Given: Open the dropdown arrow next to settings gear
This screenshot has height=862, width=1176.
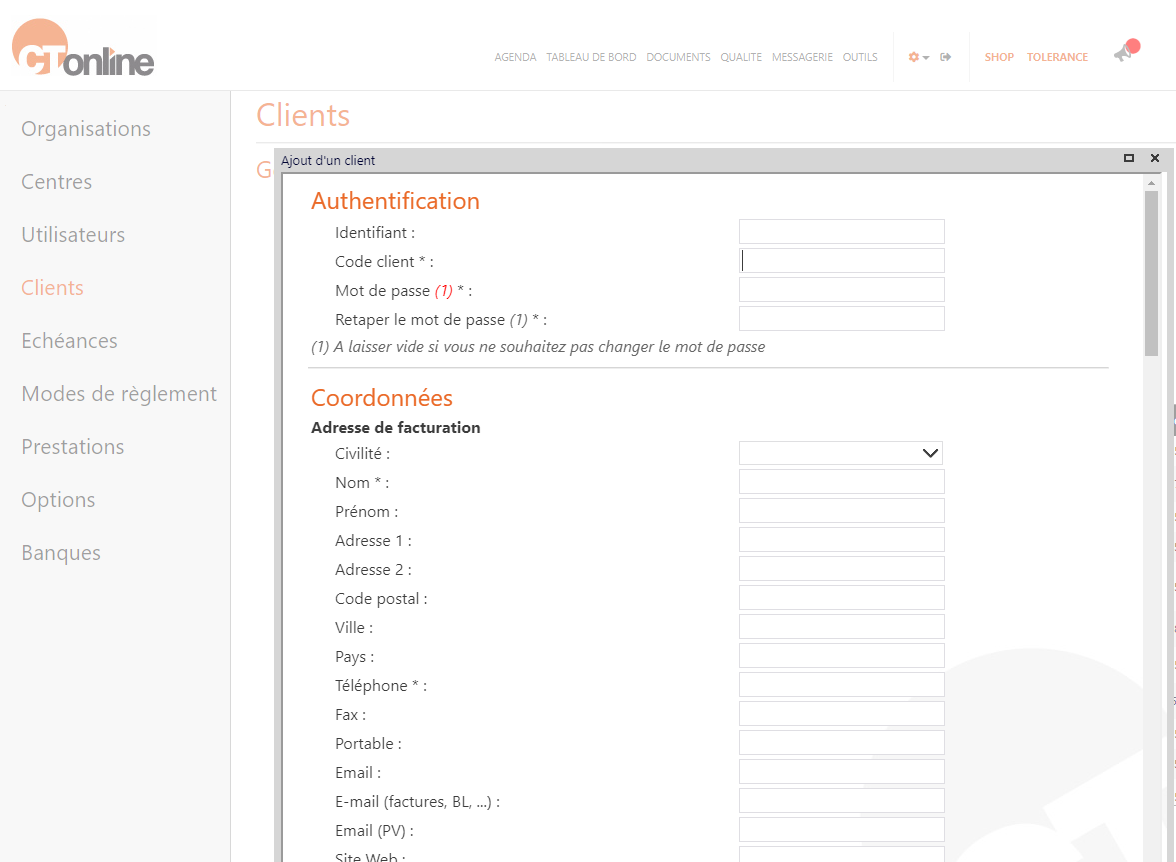Looking at the screenshot, I should (926, 58).
